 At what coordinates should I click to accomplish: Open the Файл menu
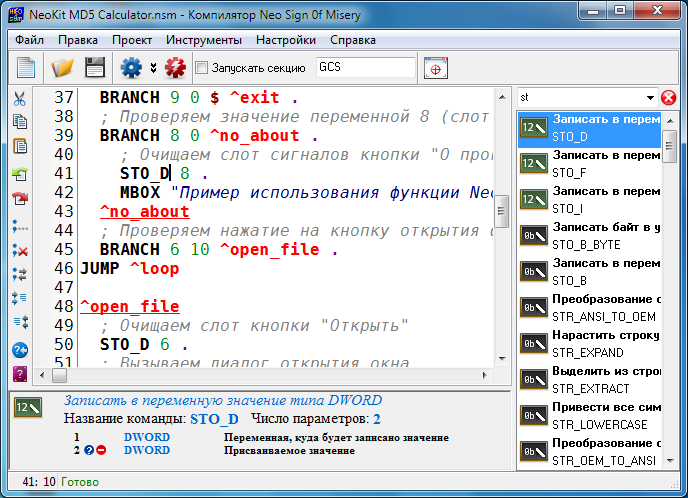[x=29, y=40]
